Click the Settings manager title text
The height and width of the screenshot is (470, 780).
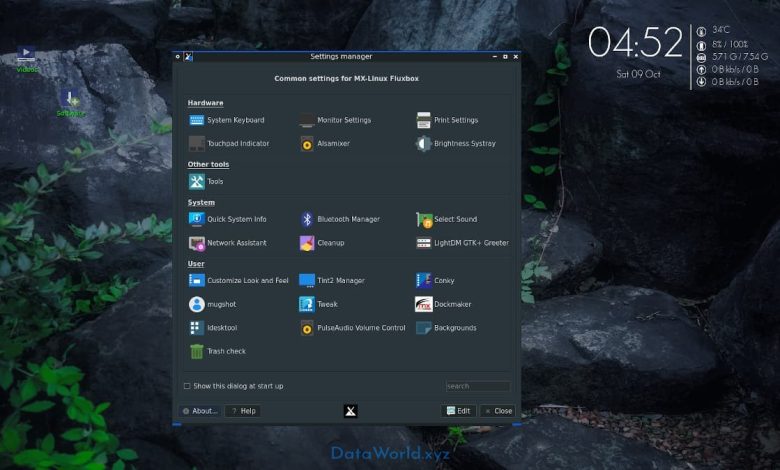pyautogui.click(x=341, y=57)
